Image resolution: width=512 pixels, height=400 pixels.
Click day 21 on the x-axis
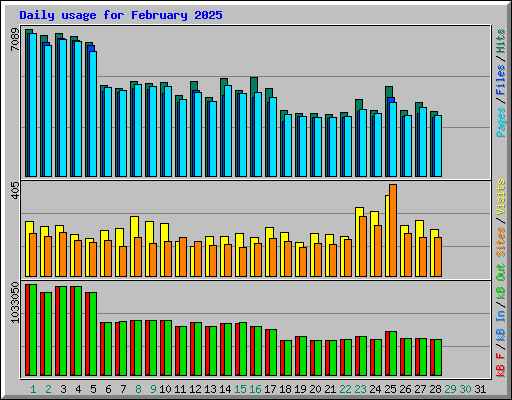coord(330,389)
